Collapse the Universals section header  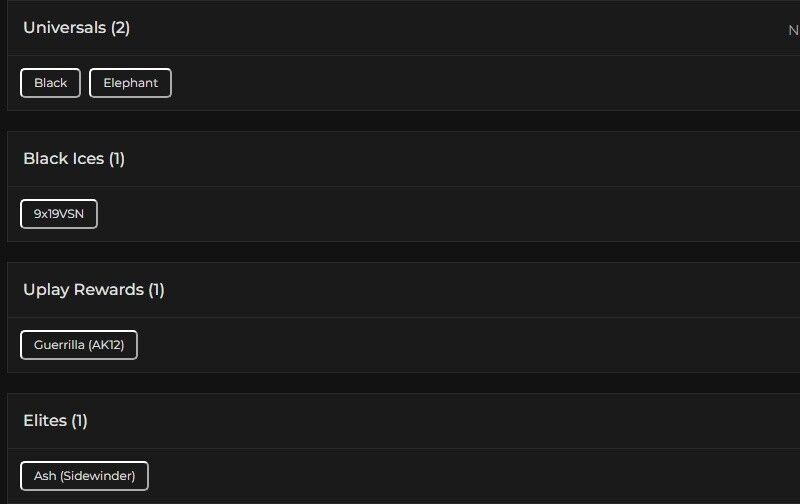tap(65, 28)
